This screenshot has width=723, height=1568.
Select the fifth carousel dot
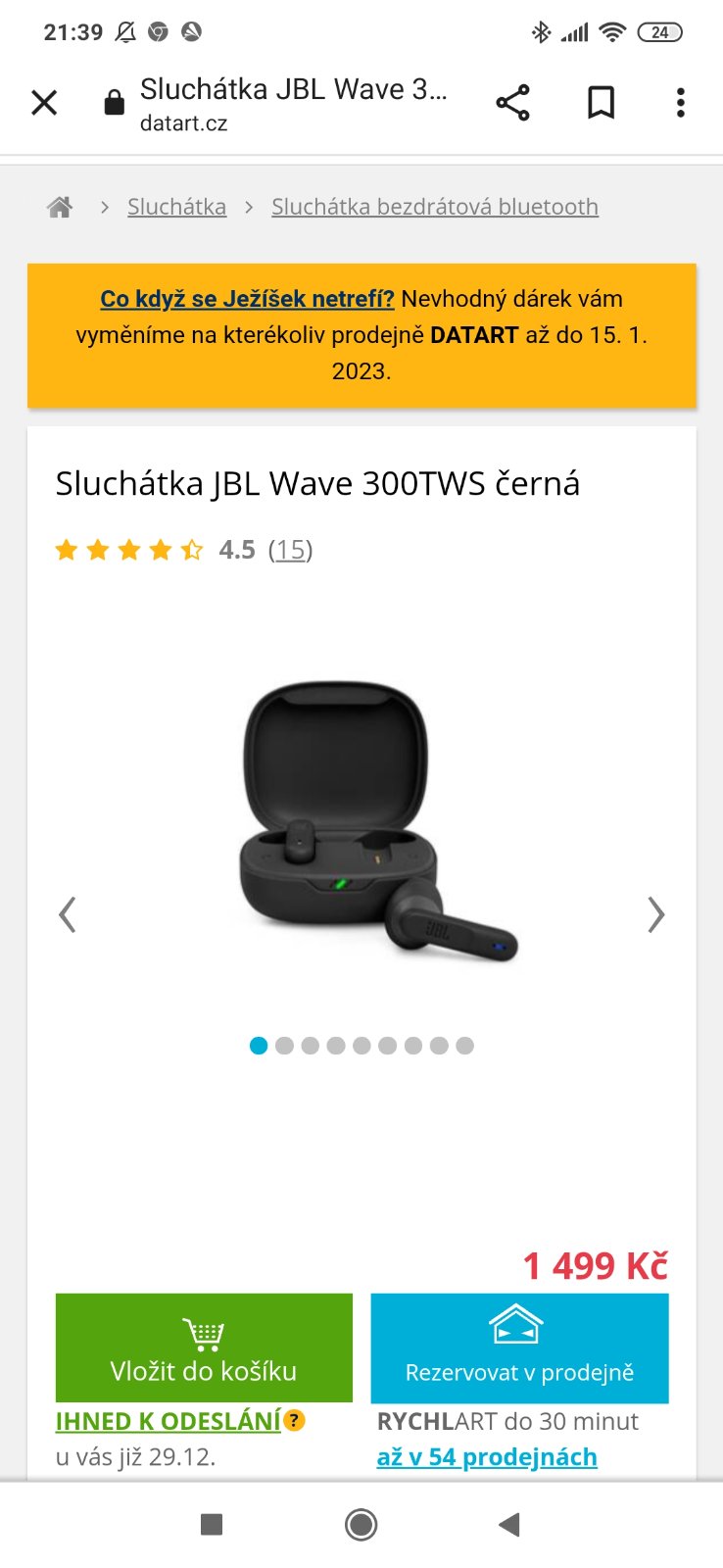[x=361, y=1046]
